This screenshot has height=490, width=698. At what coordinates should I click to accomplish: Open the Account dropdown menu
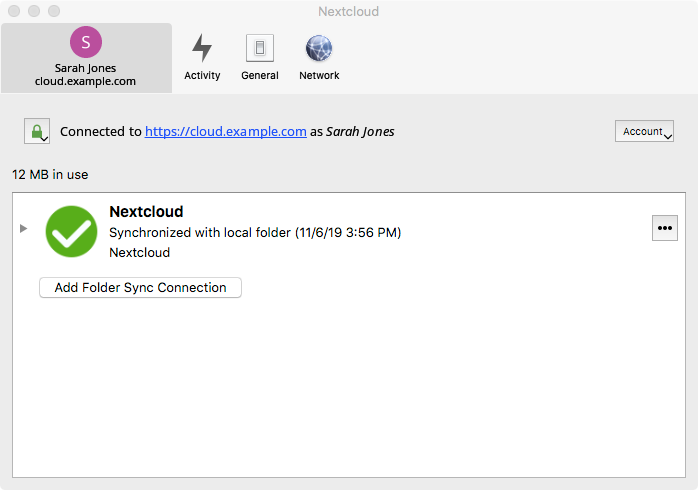coord(644,132)
